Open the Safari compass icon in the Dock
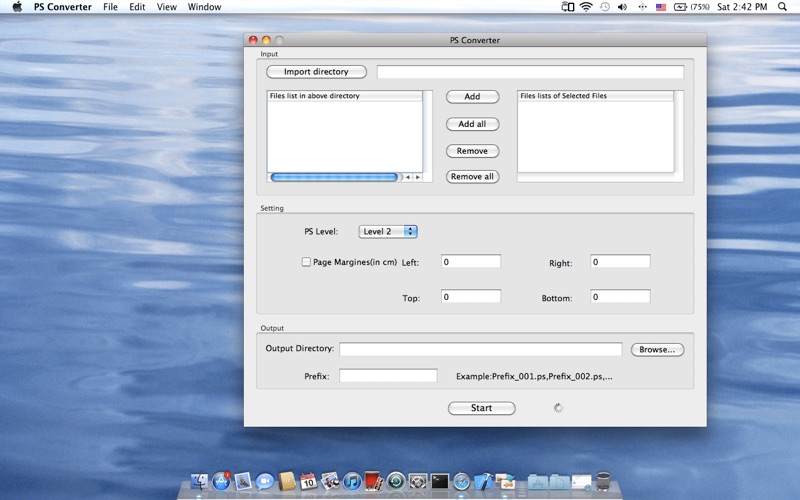This screenshot has height=500, width=800. (461, 481)
